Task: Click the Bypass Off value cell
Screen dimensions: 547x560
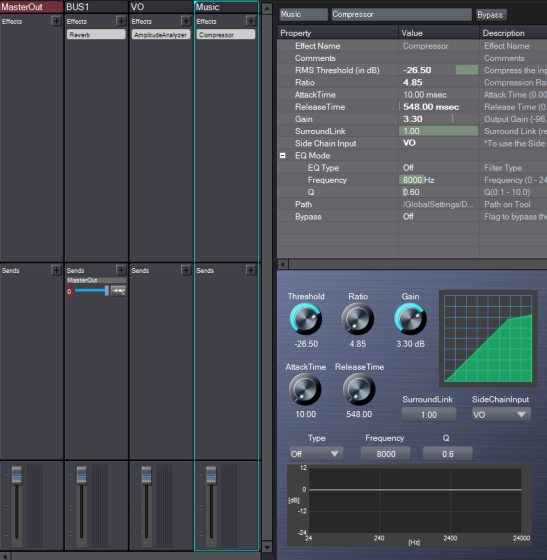Action: (438, 216)
